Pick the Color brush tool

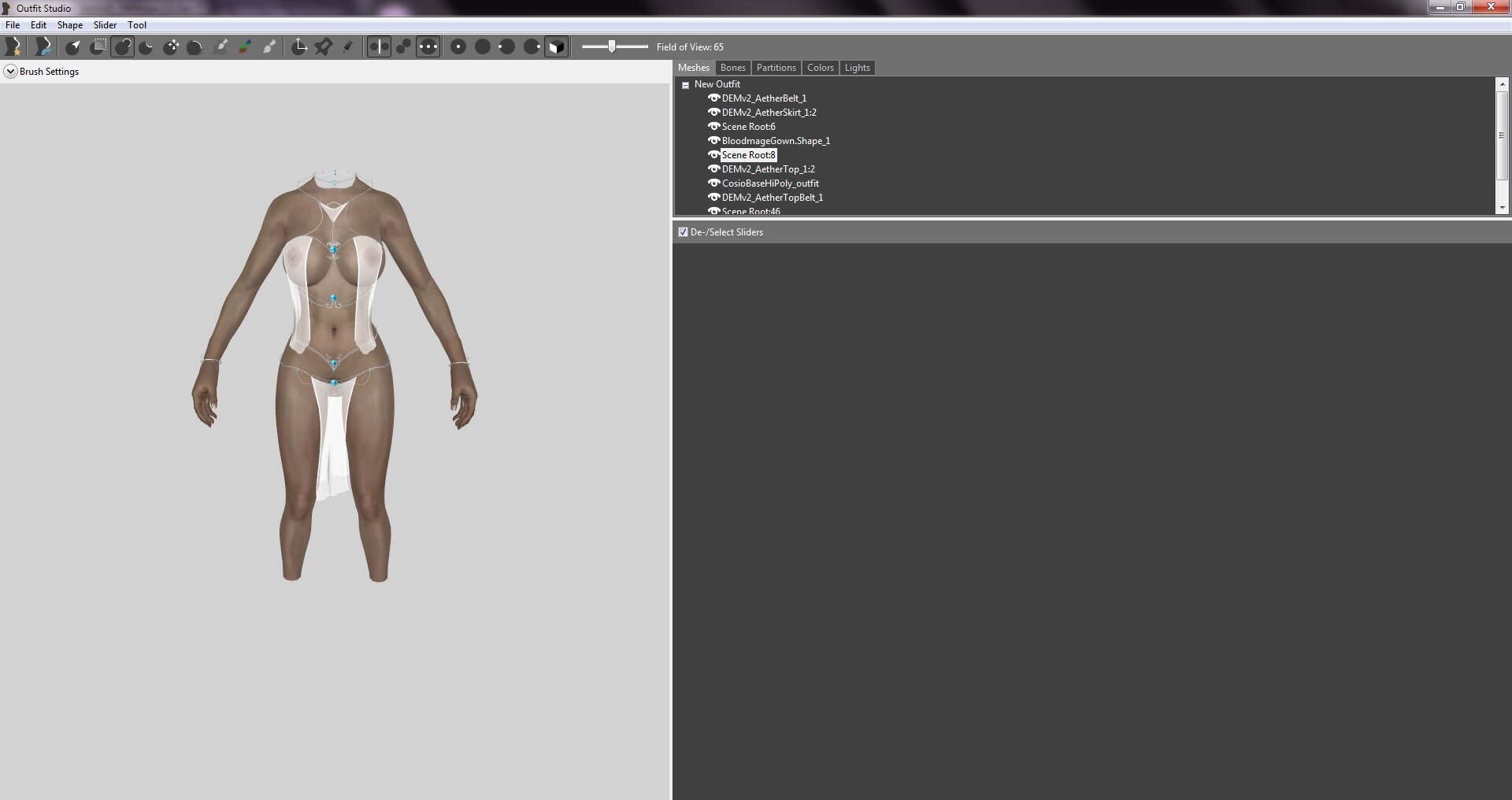[x=245, y=47]
